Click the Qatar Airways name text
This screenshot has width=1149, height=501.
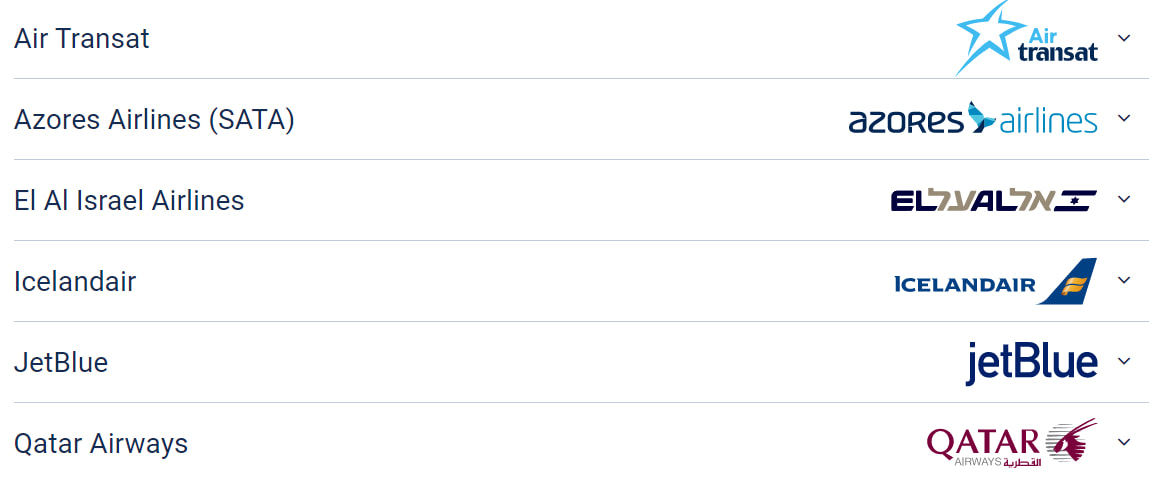pyautogui.click(x=101, y=444)
